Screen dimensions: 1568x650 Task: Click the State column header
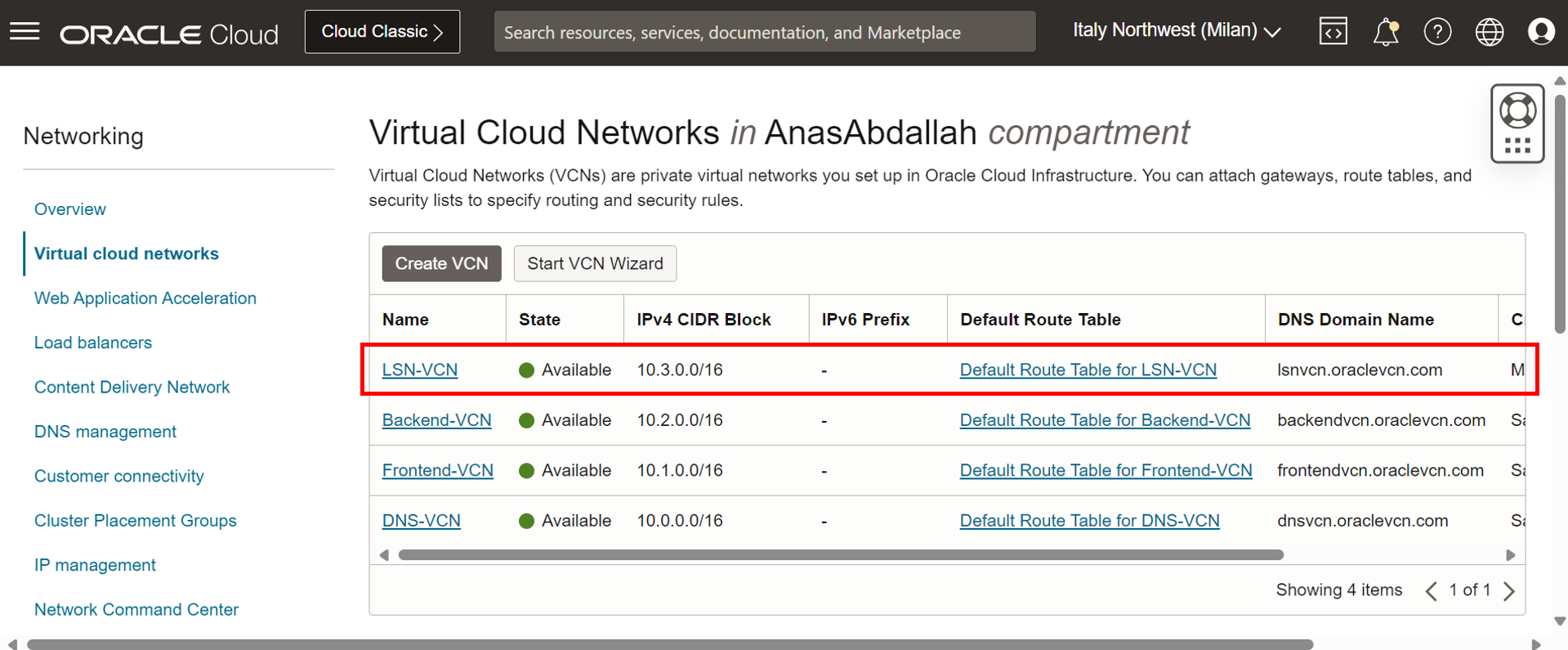coord(540,320)
